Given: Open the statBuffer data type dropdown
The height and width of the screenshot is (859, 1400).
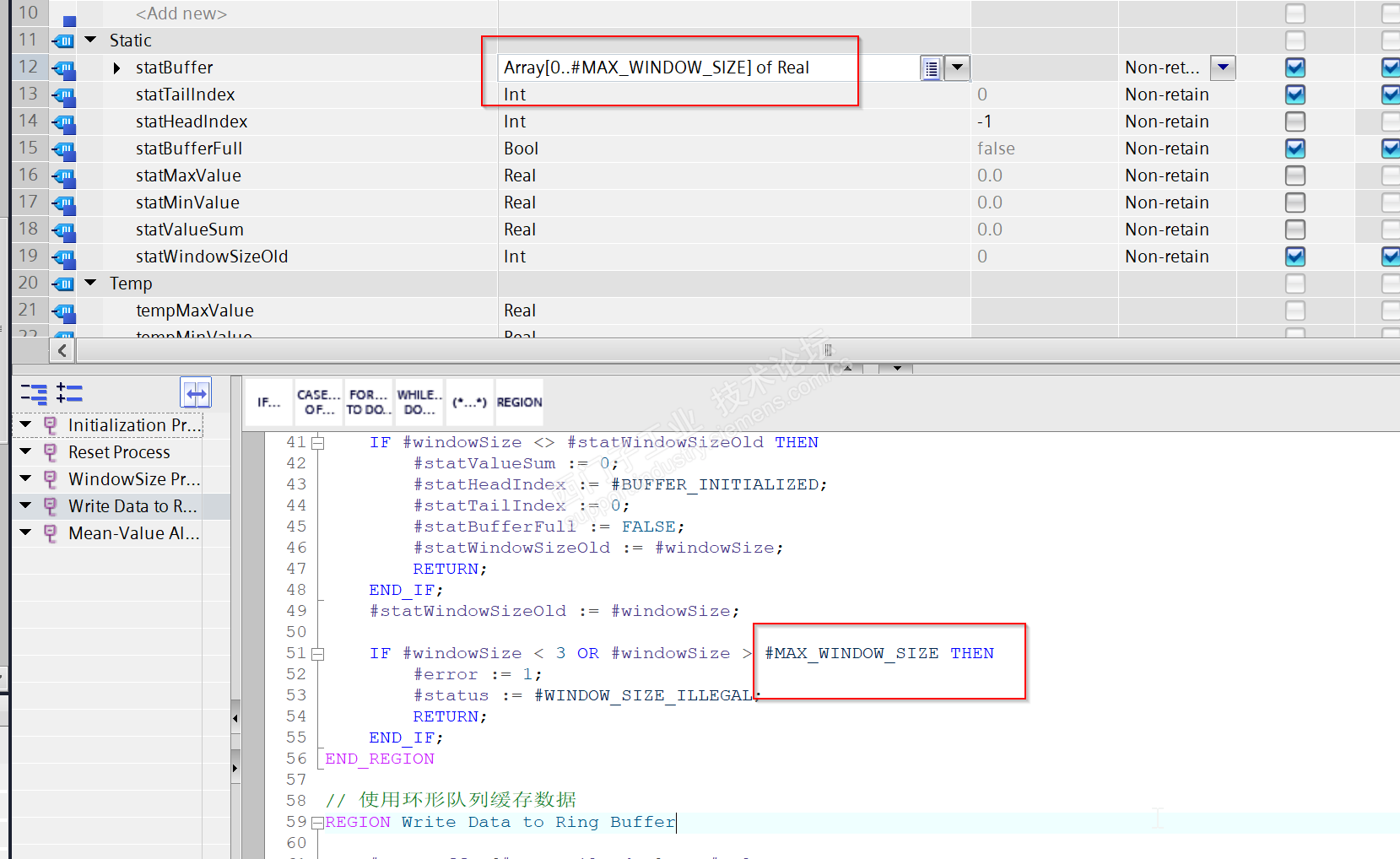Looking at the screenshot, I should click(x=957, y=68).
